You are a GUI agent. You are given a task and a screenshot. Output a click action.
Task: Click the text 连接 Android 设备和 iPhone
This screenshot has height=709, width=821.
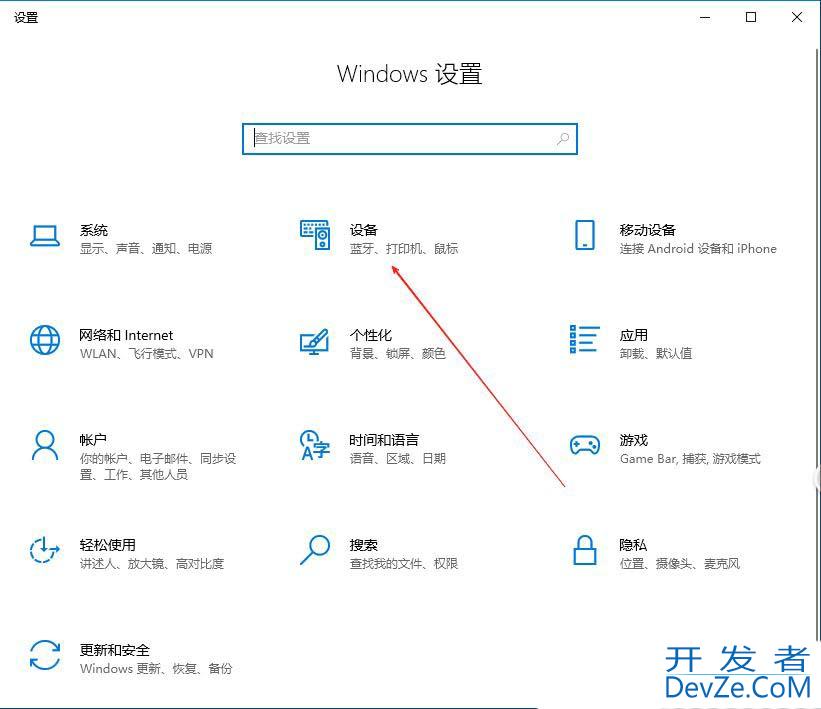698,248
